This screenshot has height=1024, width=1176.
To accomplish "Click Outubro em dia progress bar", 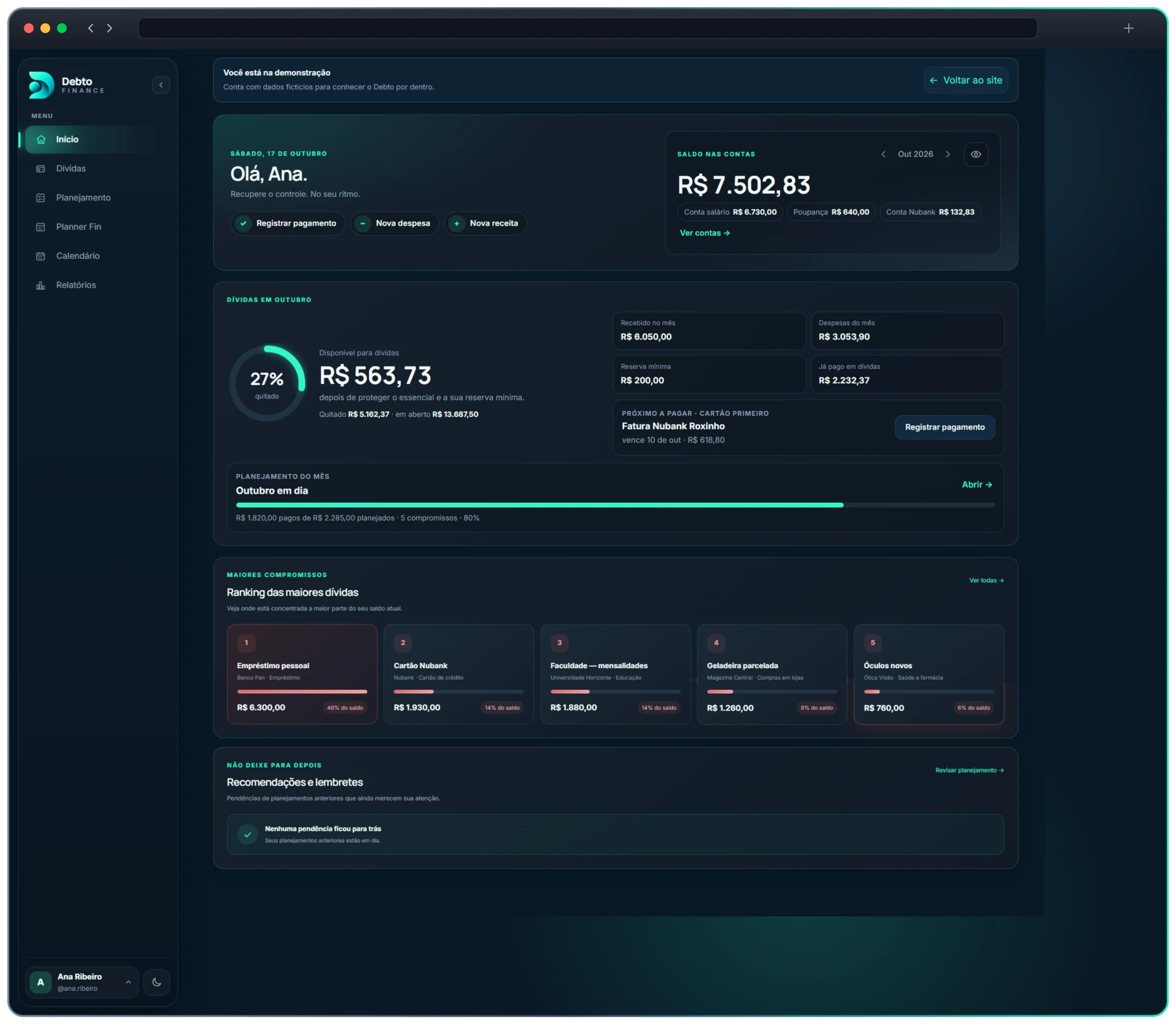I will (x=615, y=505).
